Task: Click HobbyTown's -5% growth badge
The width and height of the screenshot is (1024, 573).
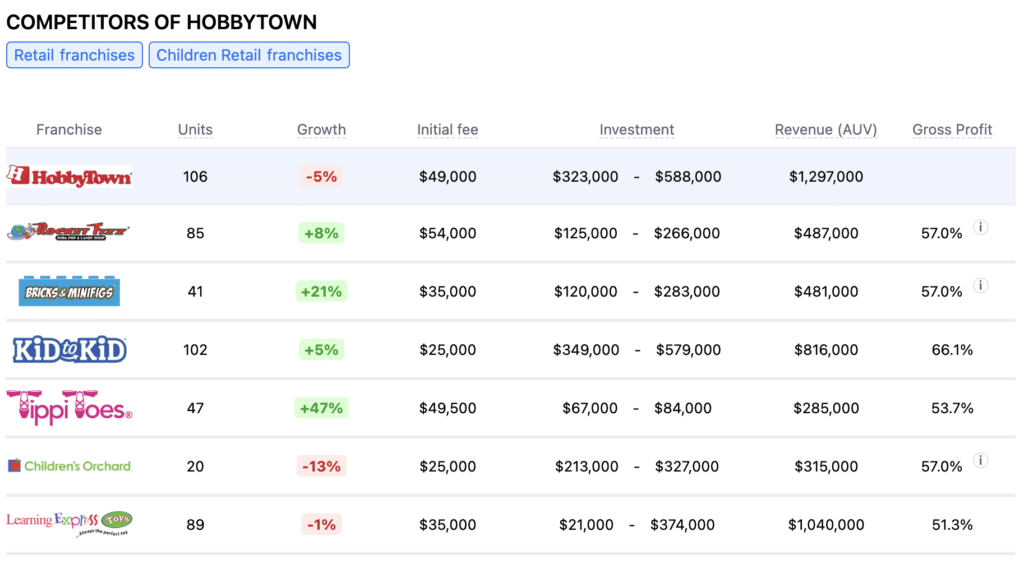Action: coord(321,176)
